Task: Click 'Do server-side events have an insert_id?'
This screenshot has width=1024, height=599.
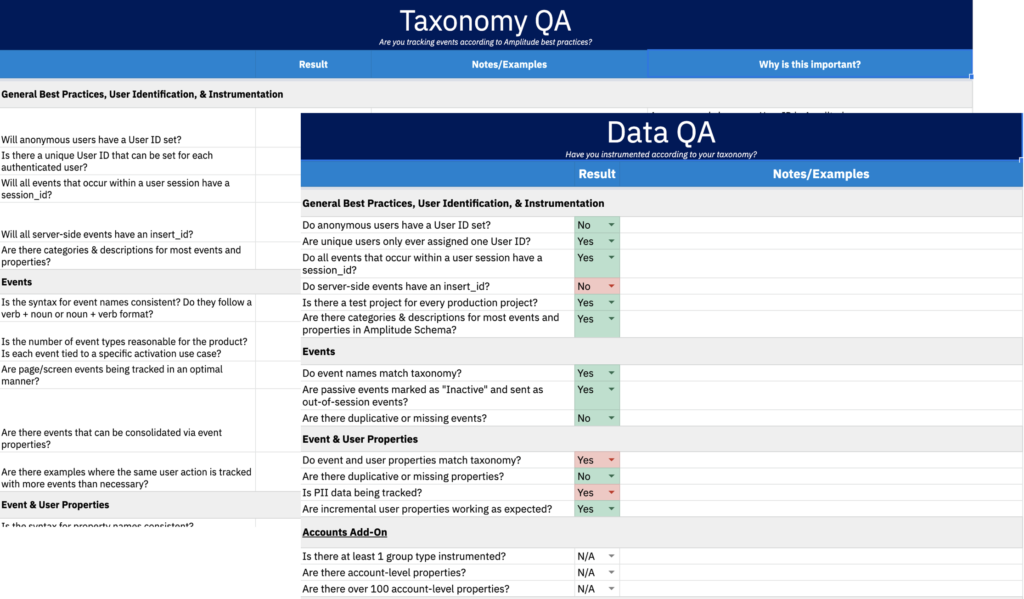Action: (x=396, y=286)
